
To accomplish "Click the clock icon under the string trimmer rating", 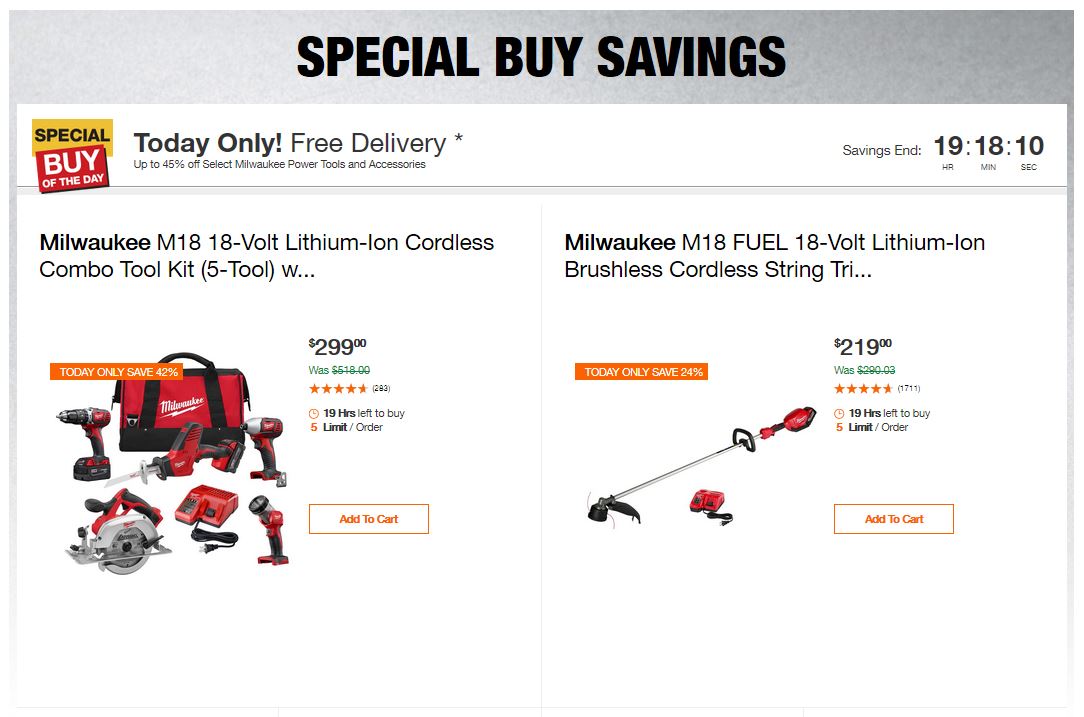I will (840, 413).
